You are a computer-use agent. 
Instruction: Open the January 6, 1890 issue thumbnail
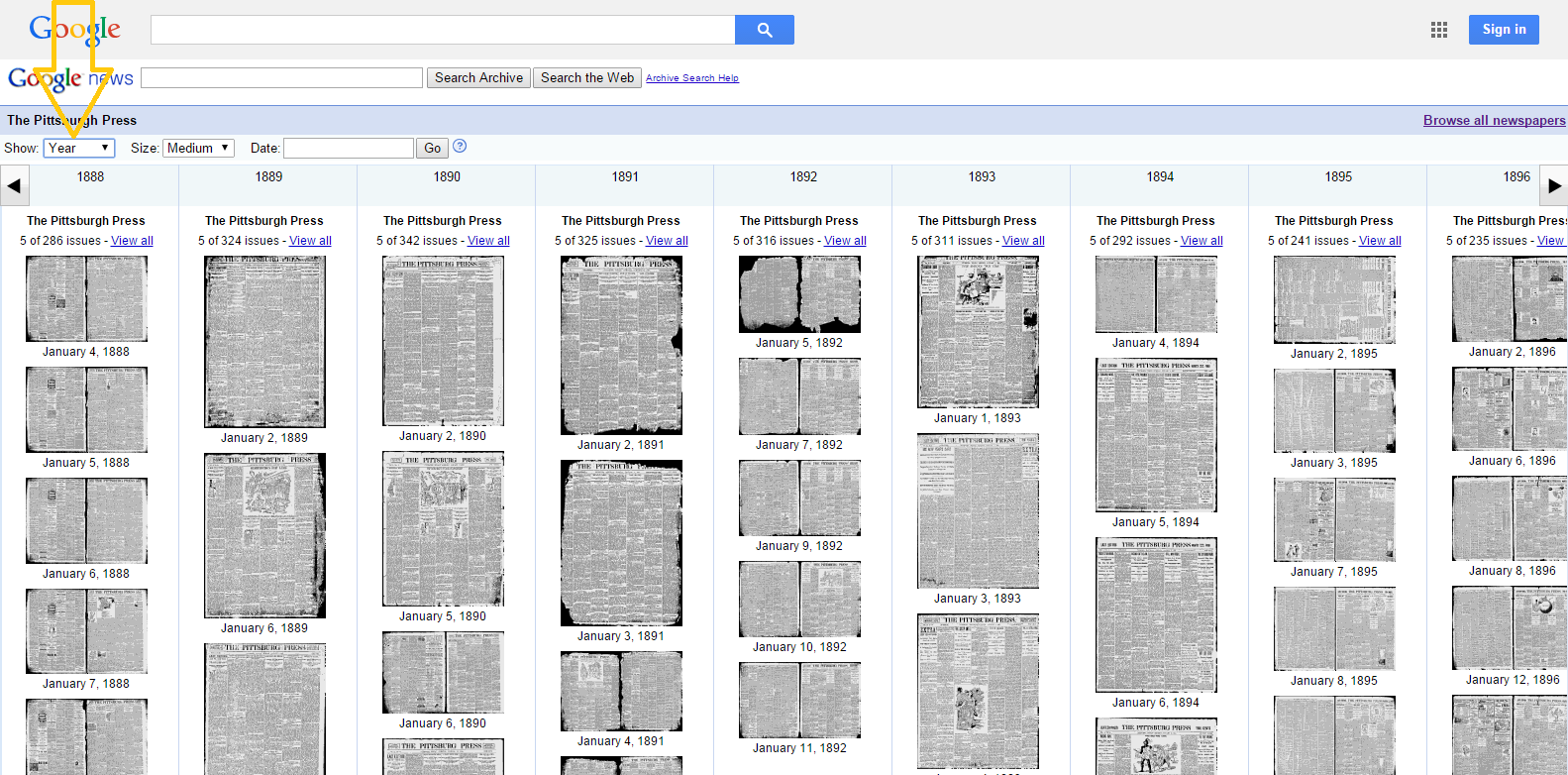click(x=443, y=672)
